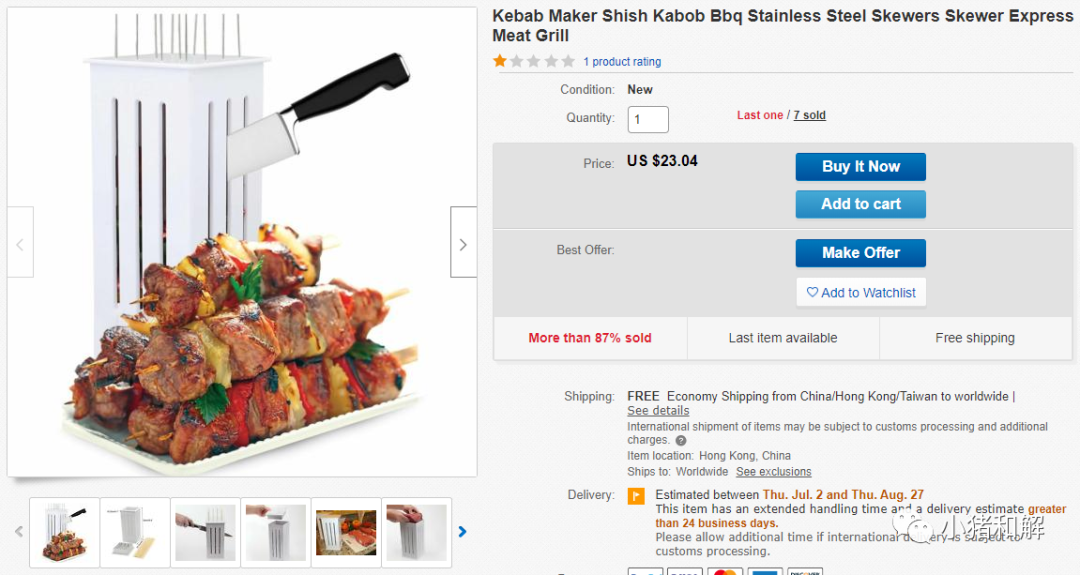Image resolution: width=1080 pixels, height=575 pixels.
Task: Select second thumbnail showing maker parts
Action: point(135,533)
